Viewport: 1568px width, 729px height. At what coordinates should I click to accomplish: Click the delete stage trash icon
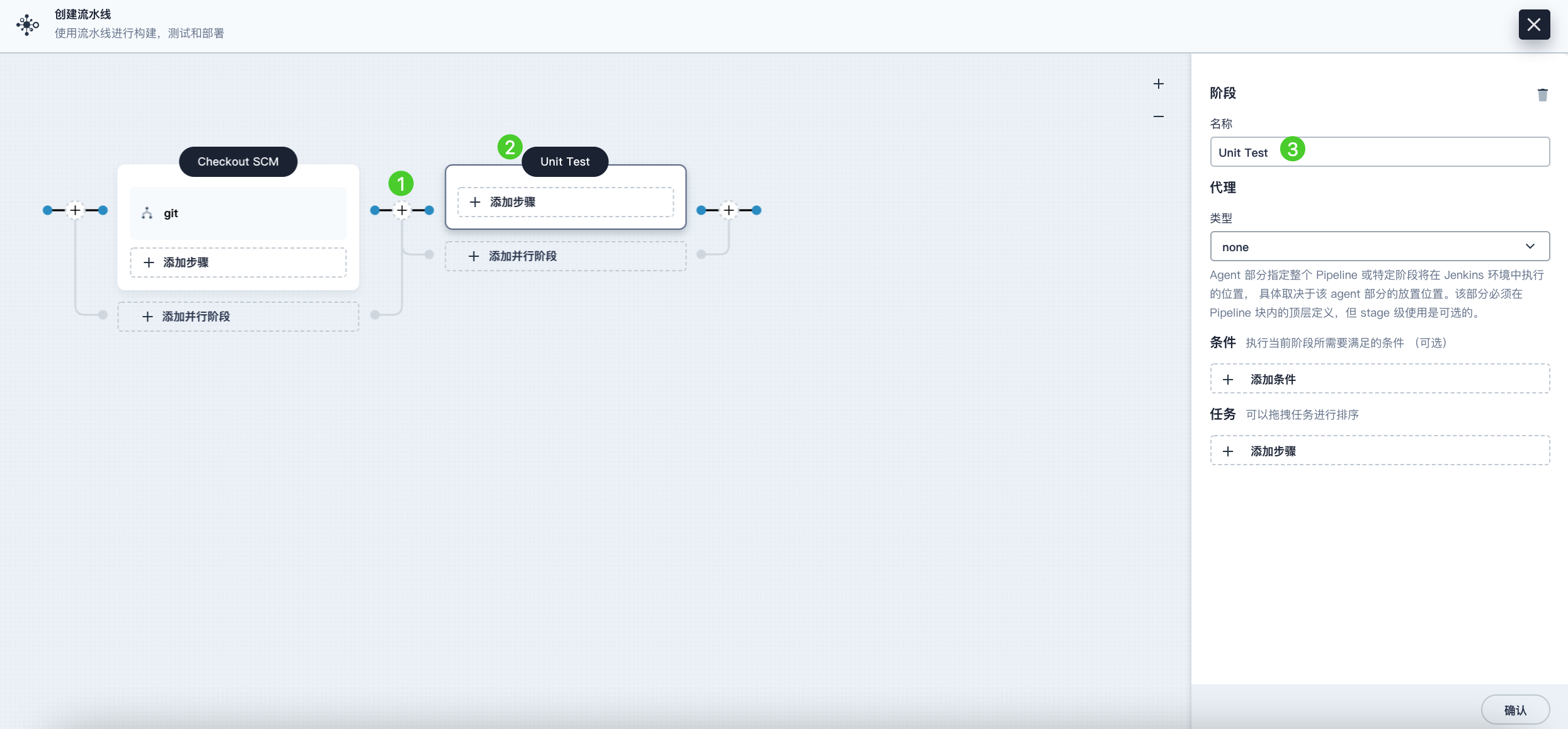[x=1543, y=93]
